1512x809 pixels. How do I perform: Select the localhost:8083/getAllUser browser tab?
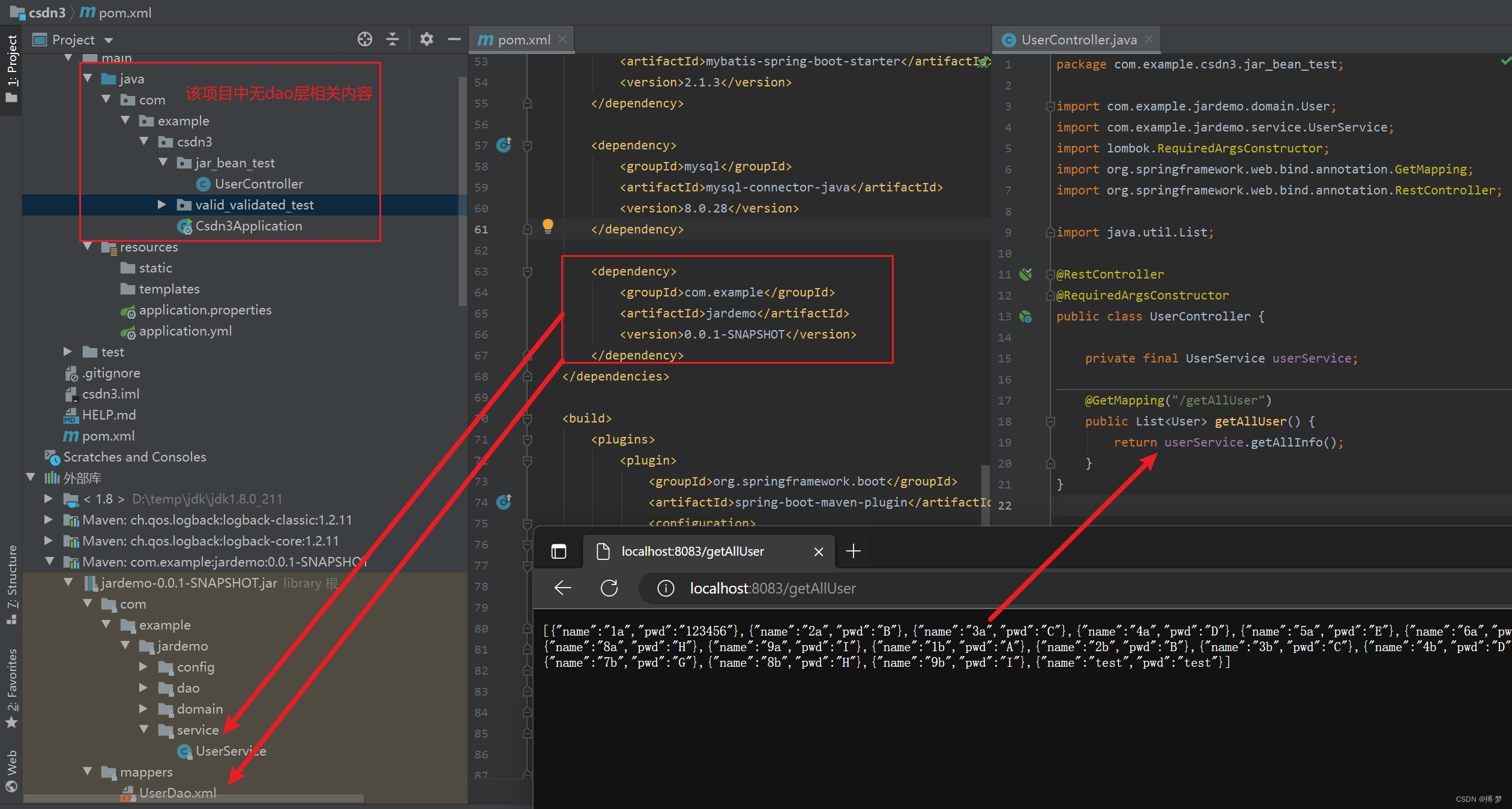(x=708, y=551)
